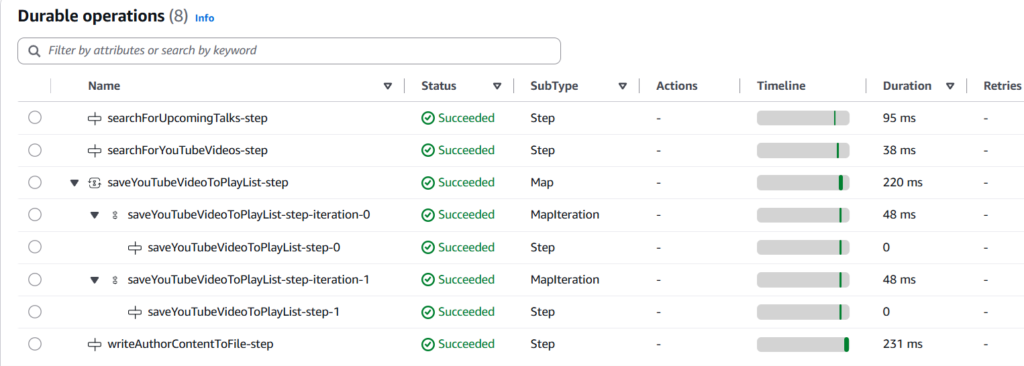Select radio button for searchForUpcomingTalks-step row
Image resolution: width=1024 pixels, height=366 pixels.
(x=35, y=118)
